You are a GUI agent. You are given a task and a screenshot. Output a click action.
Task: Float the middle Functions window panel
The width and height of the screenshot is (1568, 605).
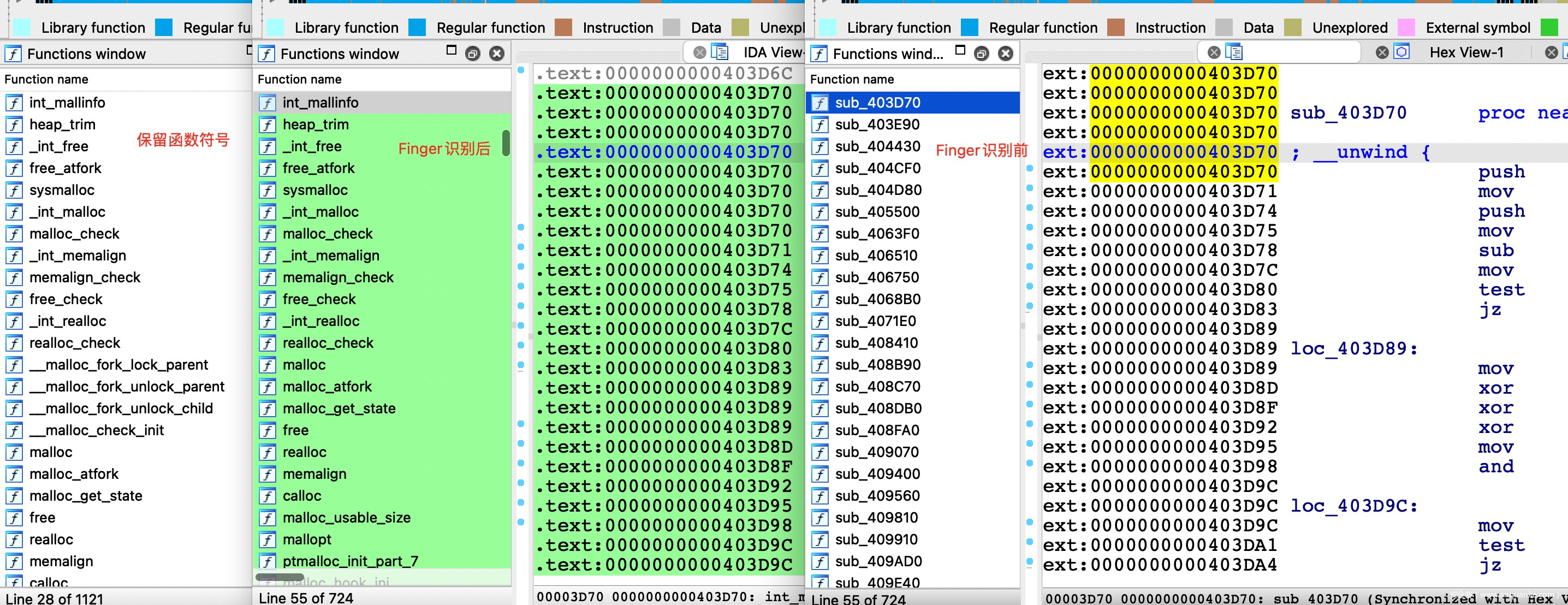(472, 54)
